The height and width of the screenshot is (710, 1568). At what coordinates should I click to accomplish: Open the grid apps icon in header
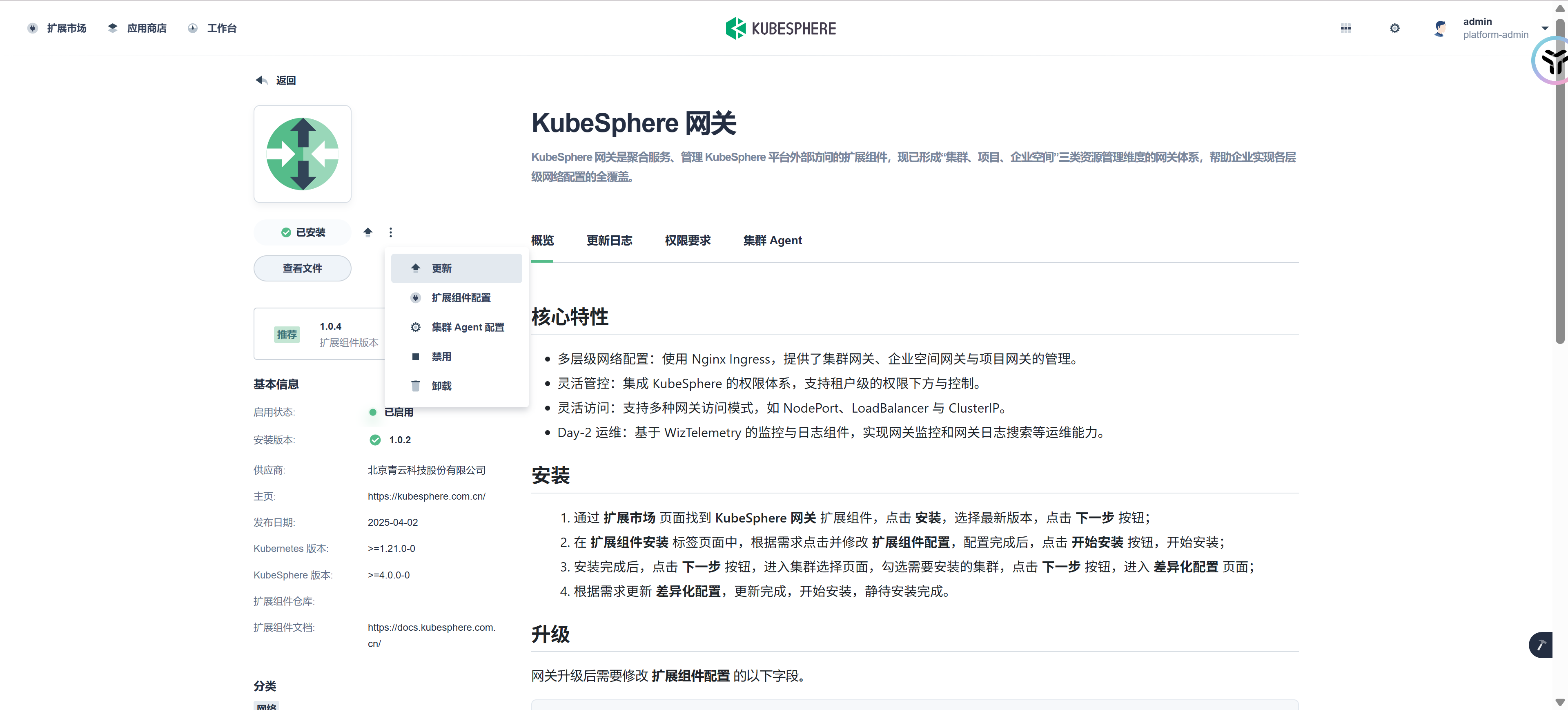click(1346, 28)
